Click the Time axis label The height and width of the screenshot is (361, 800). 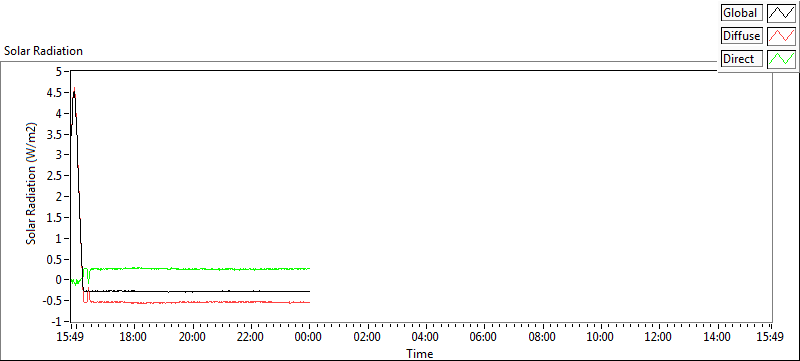point(420,353)
